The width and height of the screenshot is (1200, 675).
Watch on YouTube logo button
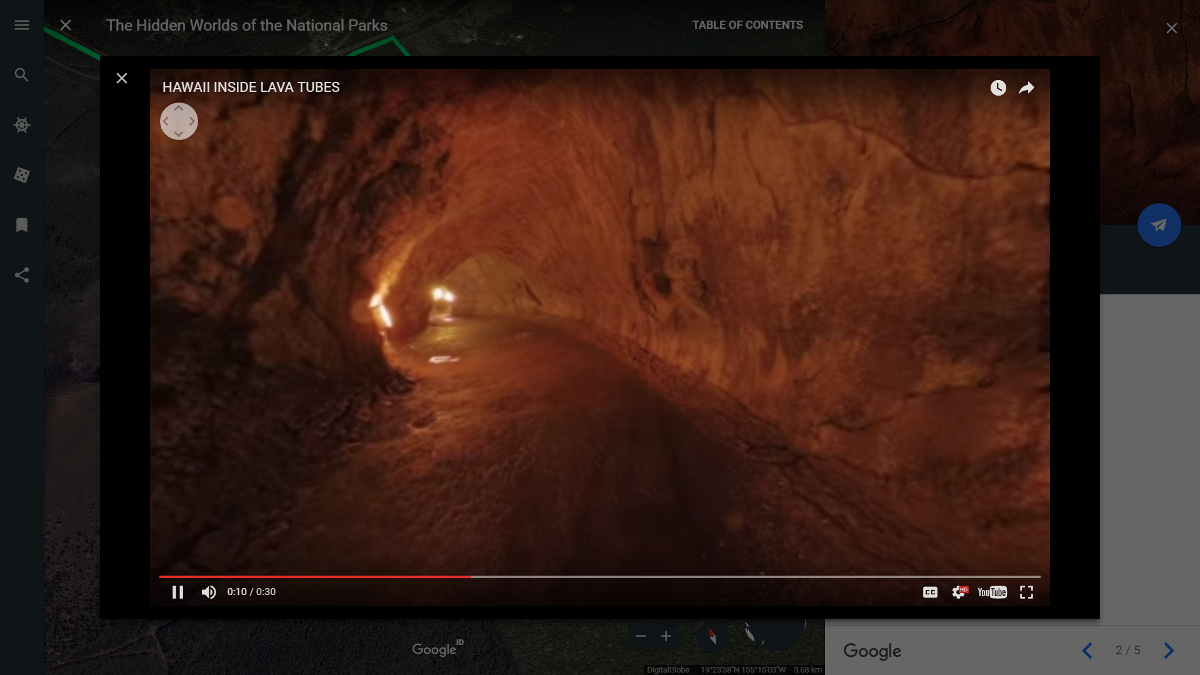coord(992,592)
